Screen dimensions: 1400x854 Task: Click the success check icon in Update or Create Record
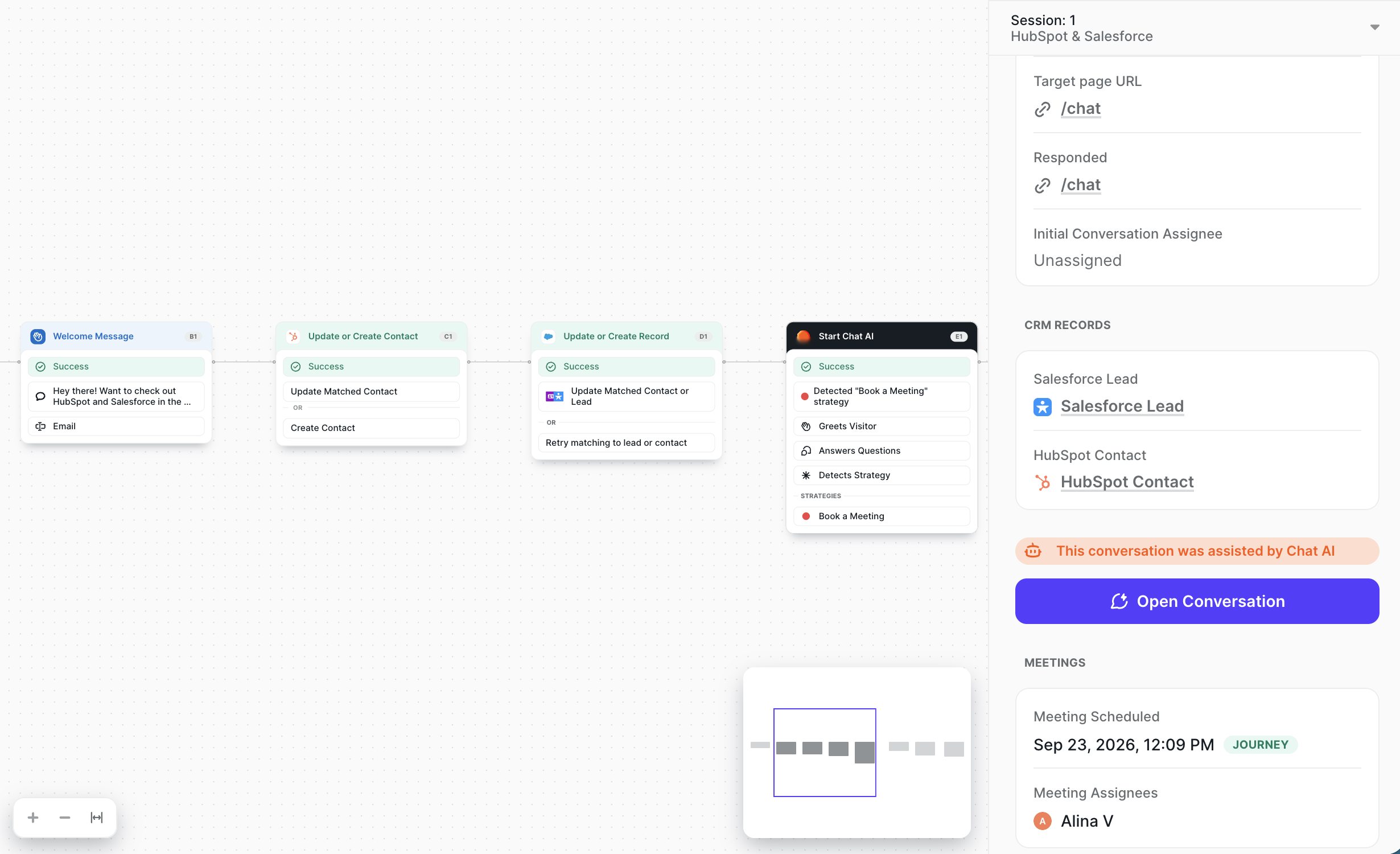point(551,367)
